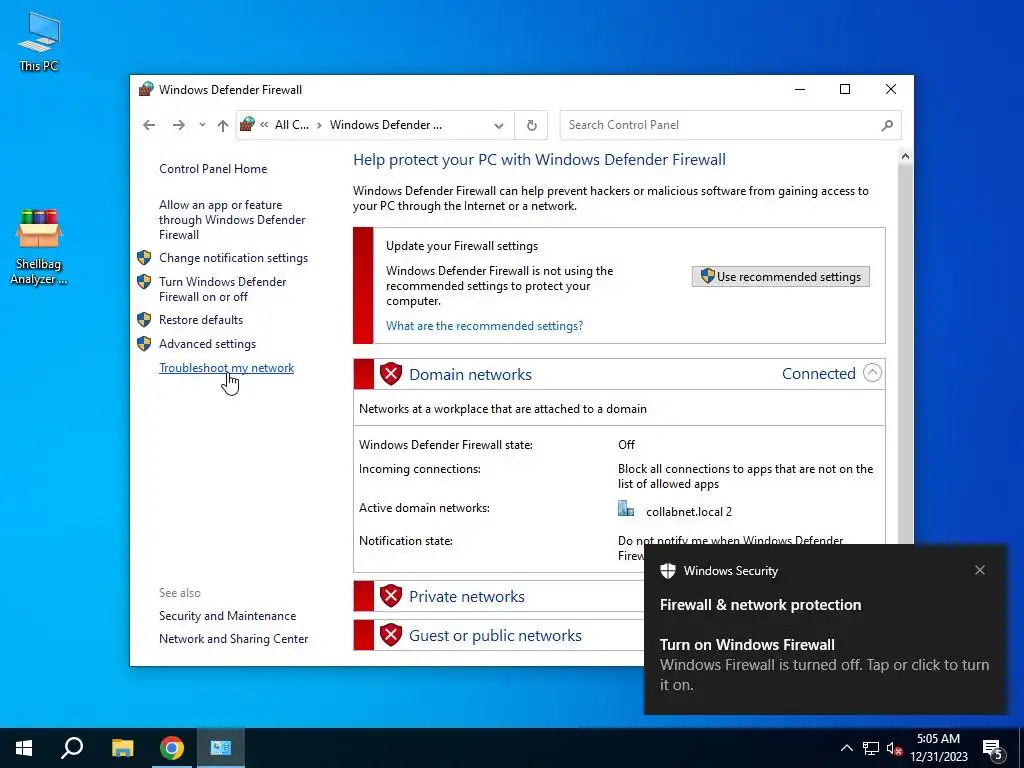Click Domain networks red shield icon
The height and width of the screenshot is (768, 1024).
(x=391, y=374)
